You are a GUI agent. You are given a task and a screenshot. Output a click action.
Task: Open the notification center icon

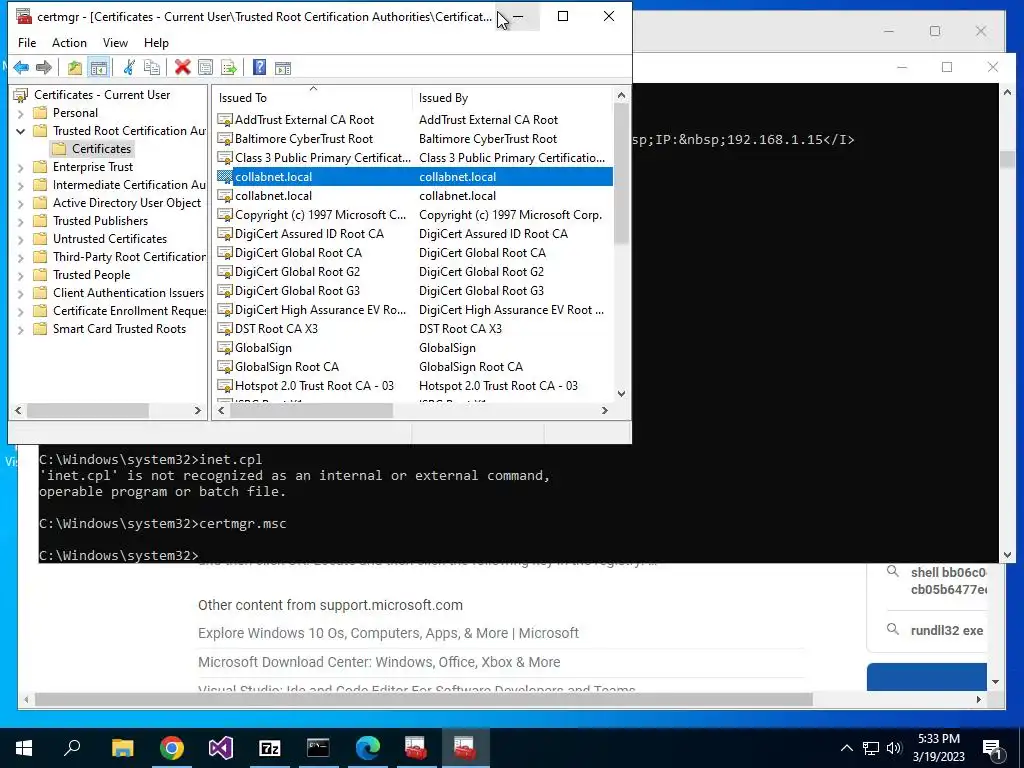click(992, 750)
